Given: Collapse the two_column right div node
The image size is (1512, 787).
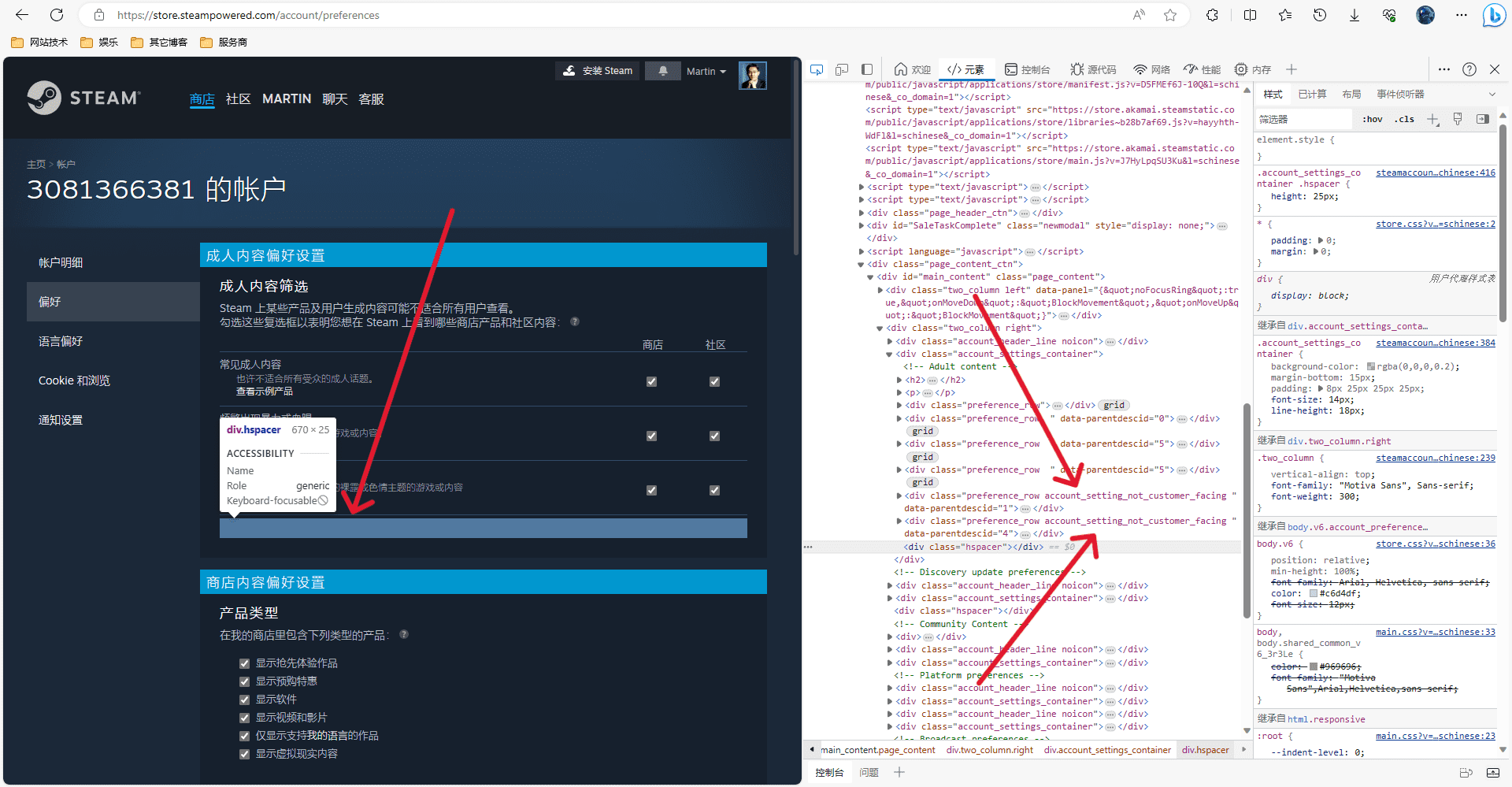Looking at the screenshot, I should (x=880, y=328).
